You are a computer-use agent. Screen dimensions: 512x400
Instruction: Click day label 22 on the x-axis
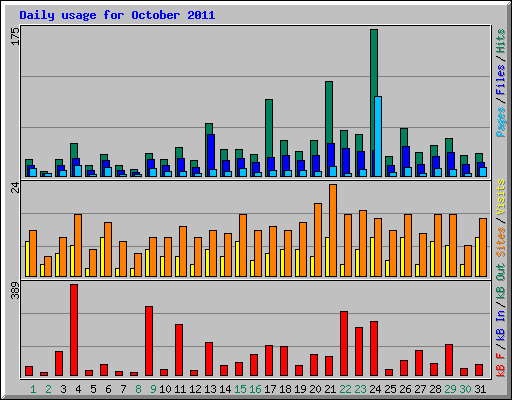(x=345, y=389)
